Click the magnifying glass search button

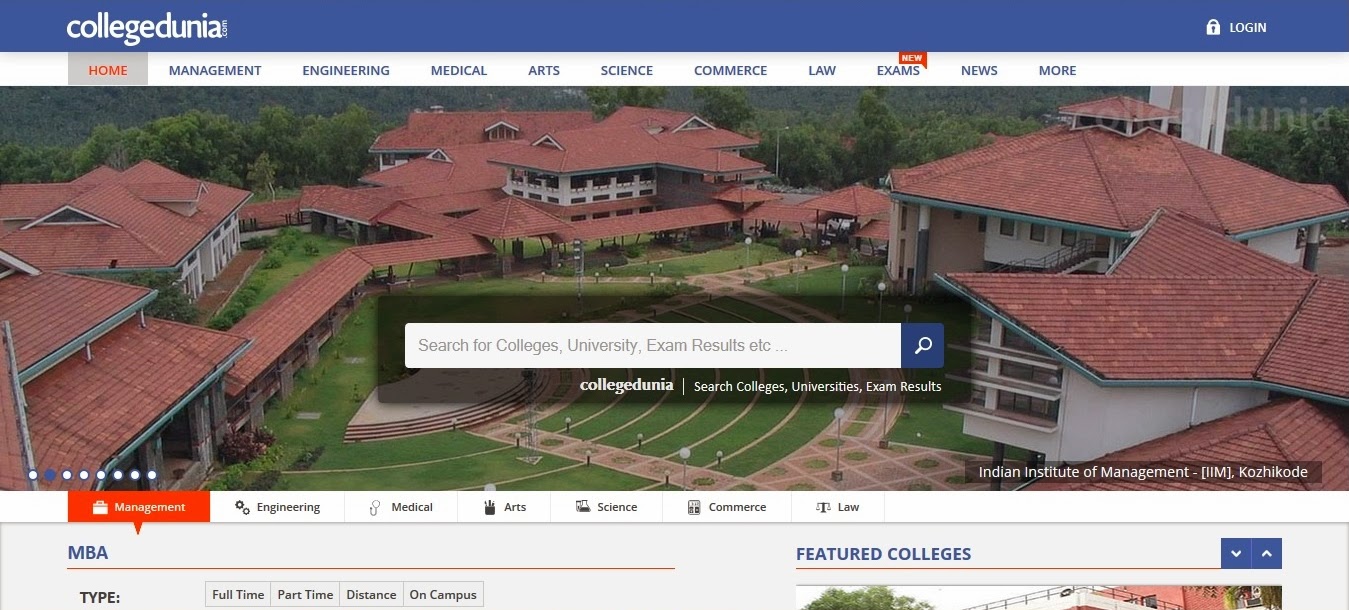922,345
